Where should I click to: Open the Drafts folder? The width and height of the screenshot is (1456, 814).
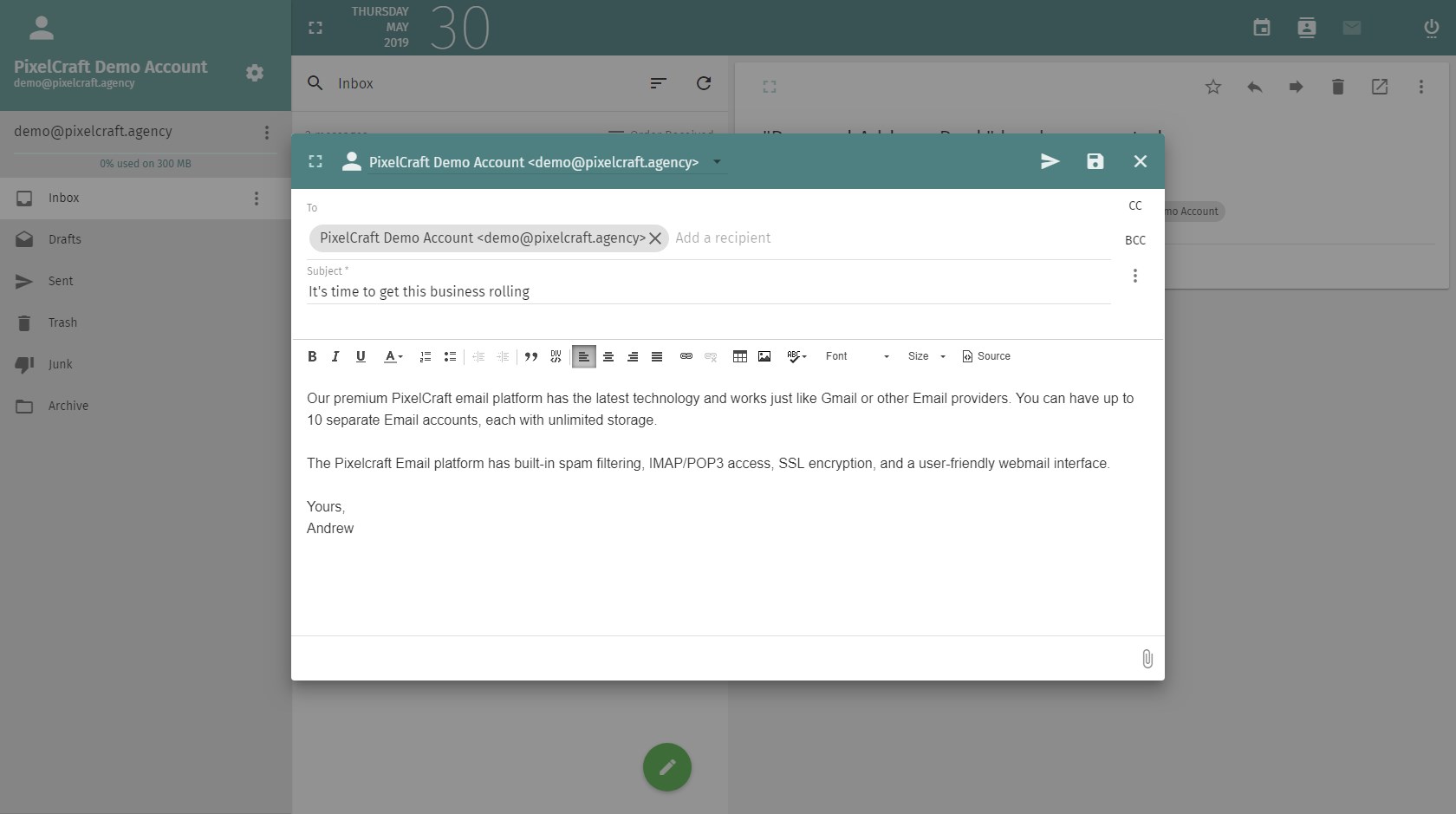click(65, 239)
